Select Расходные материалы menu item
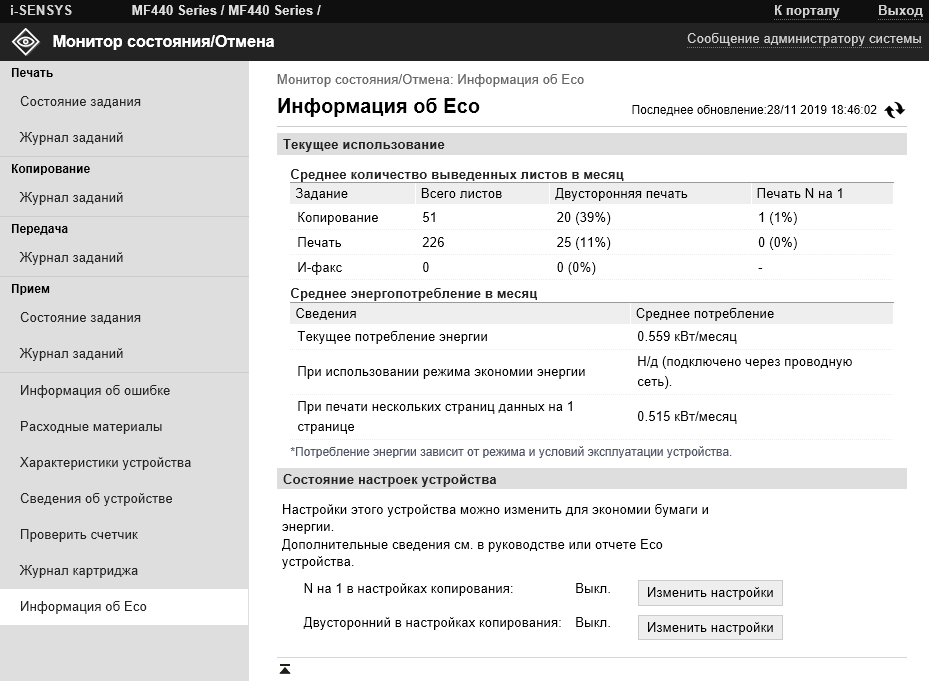 [91, 427]
